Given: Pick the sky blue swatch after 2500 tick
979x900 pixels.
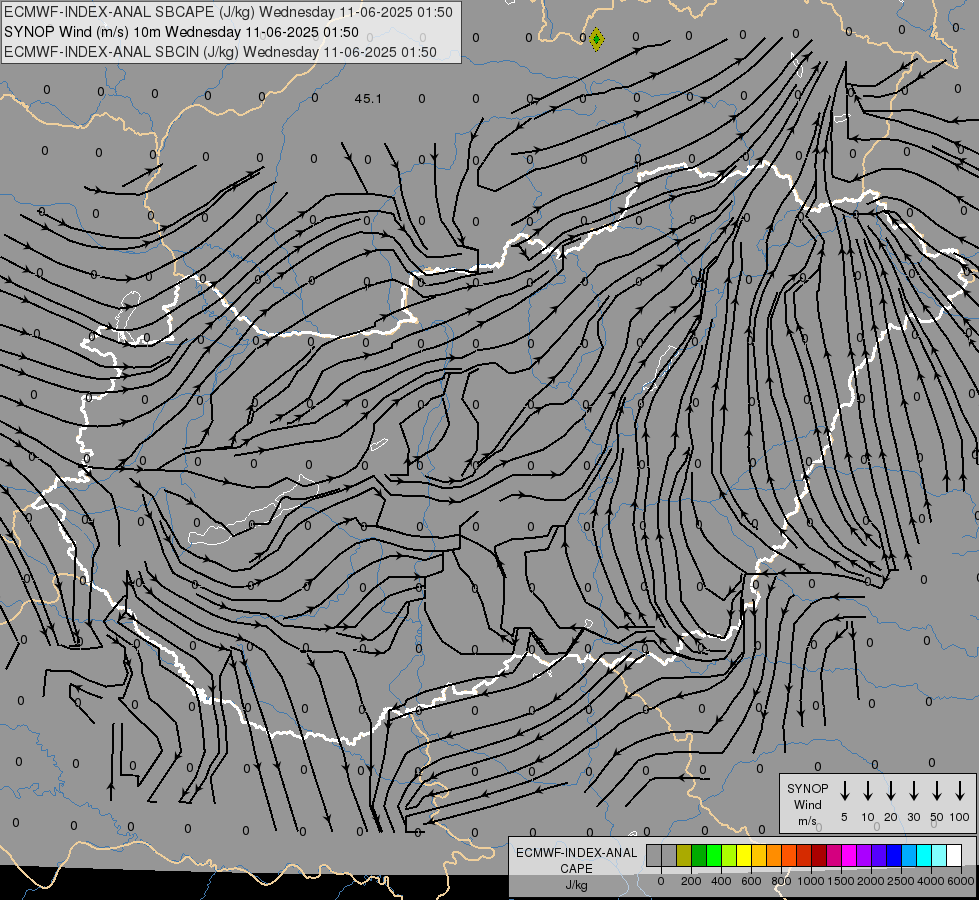Looking at the screenshot, I should [x=909, y=855].
